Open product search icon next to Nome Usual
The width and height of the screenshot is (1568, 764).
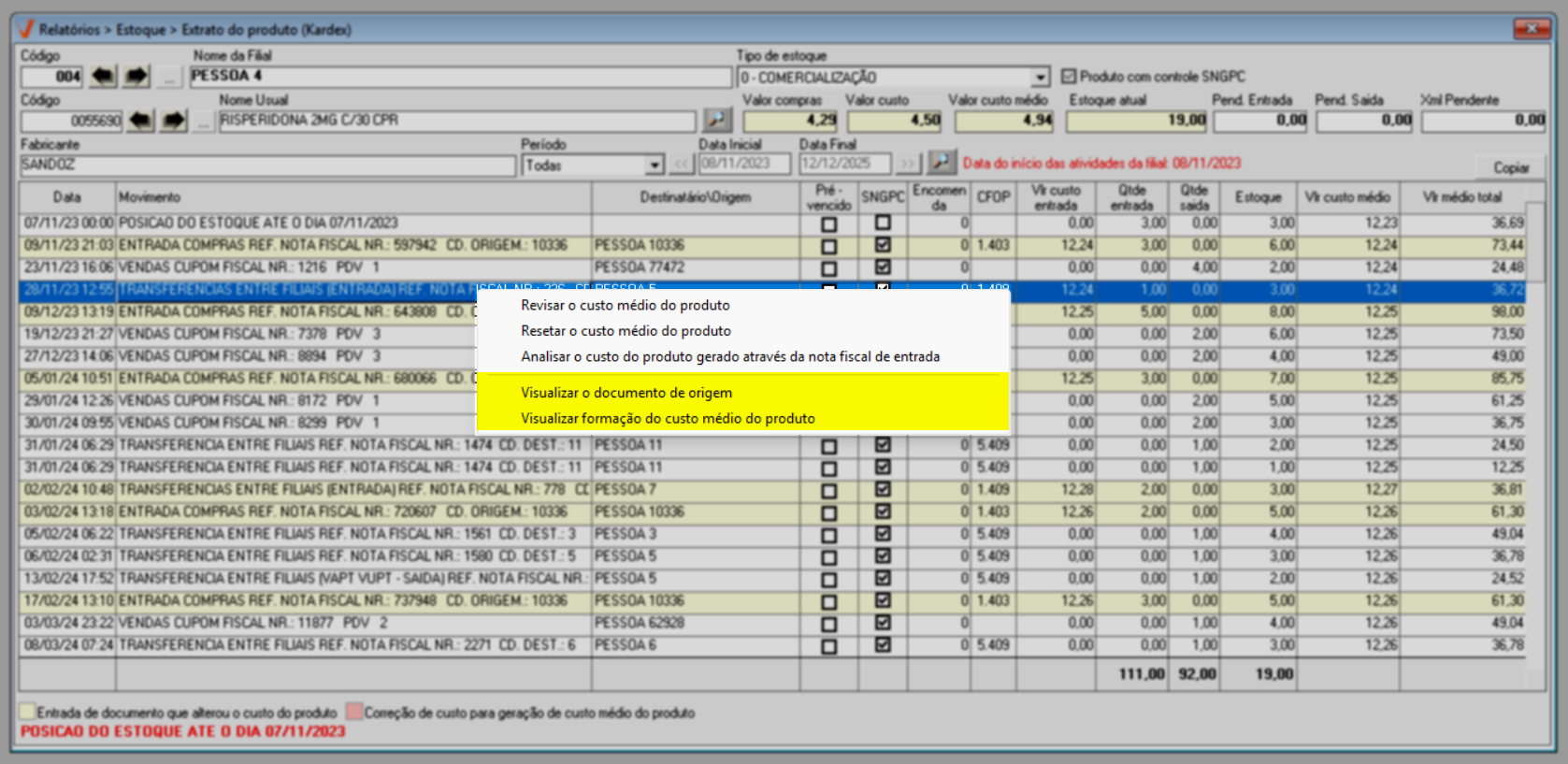coord(717,121)
